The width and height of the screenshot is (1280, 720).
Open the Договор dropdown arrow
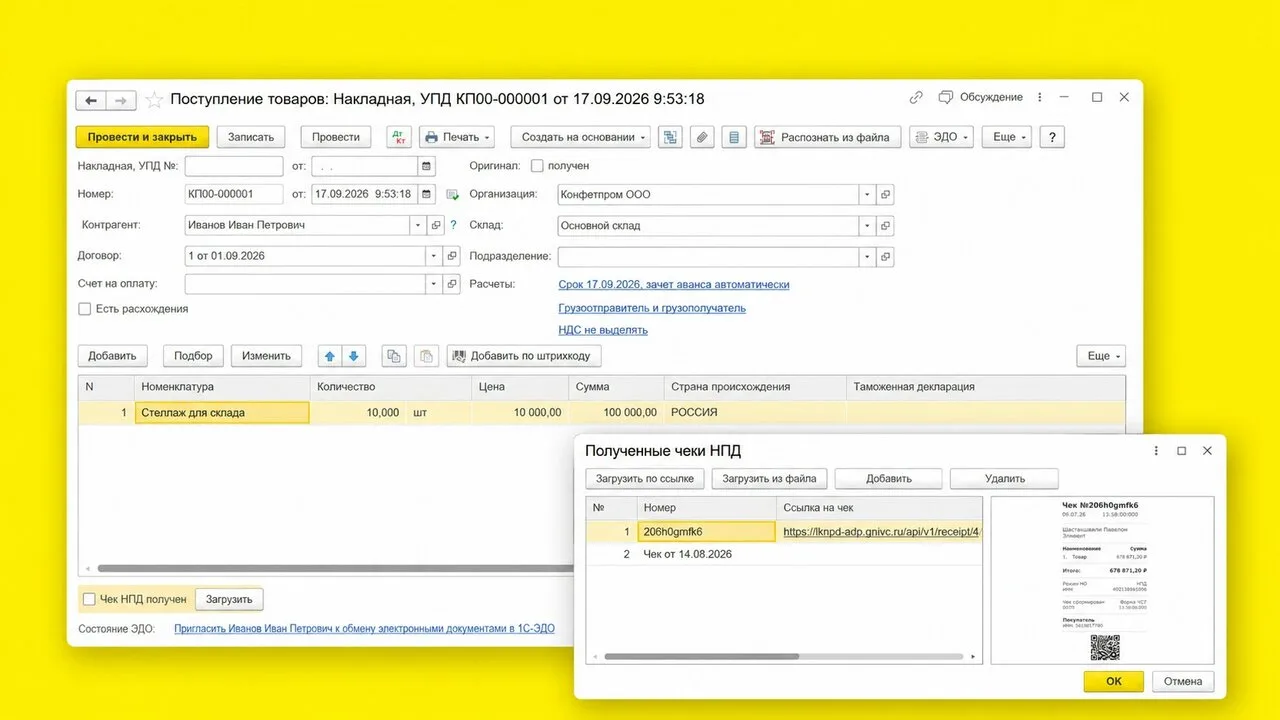tap(434, 256)
